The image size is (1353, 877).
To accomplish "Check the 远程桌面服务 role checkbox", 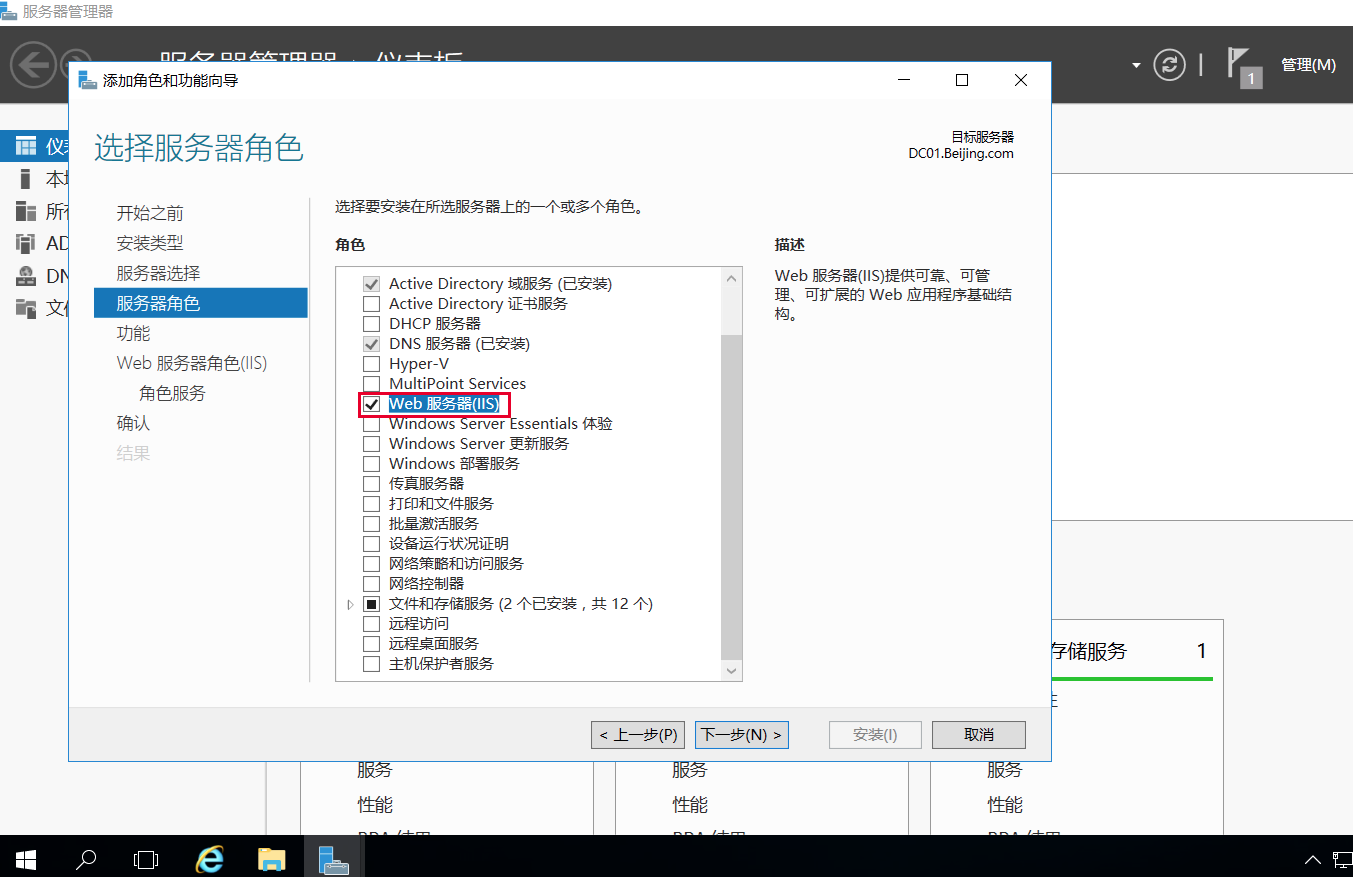I will click(x=372, y=644).
